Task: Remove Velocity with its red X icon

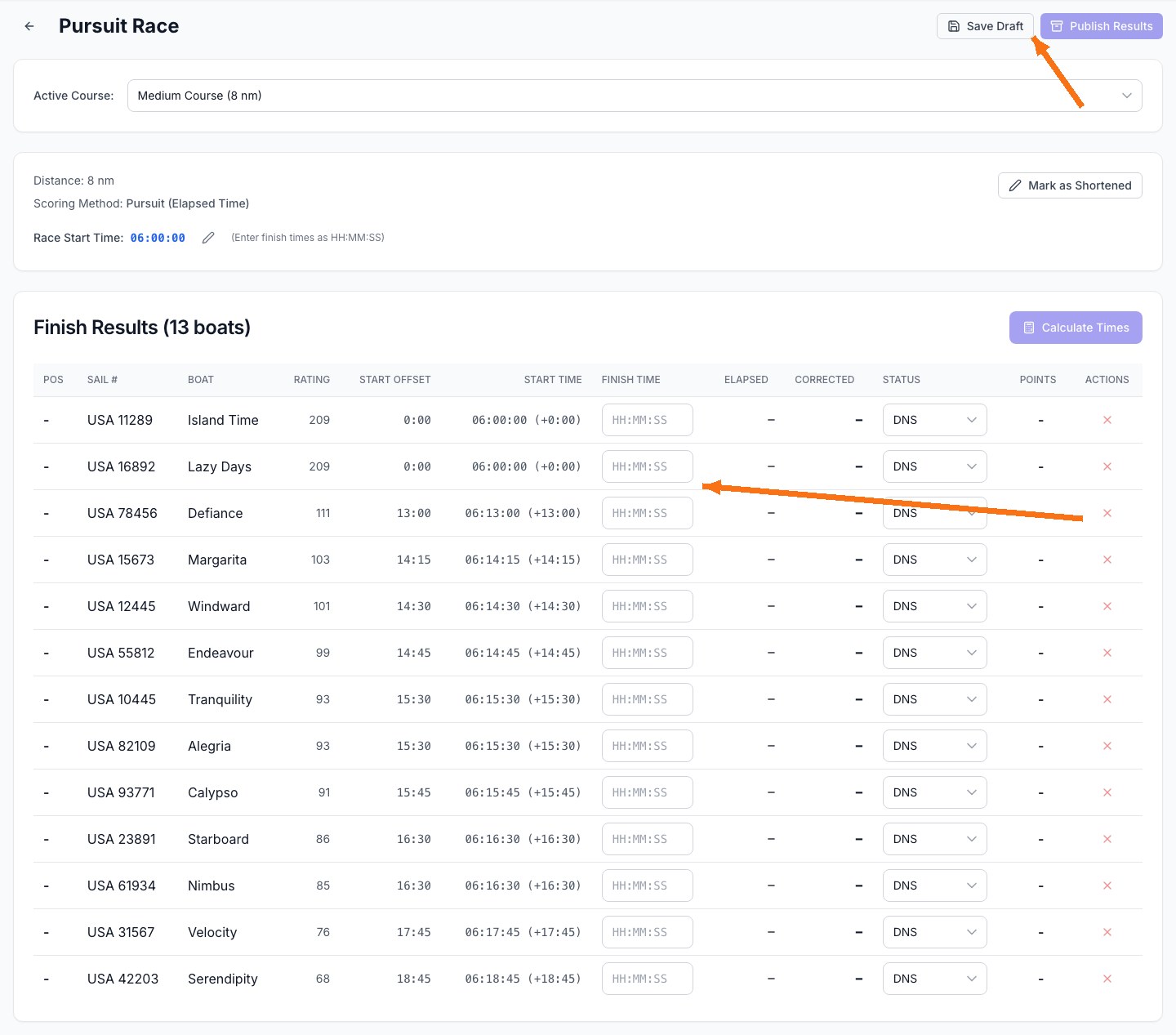Action: (1107, 932)
